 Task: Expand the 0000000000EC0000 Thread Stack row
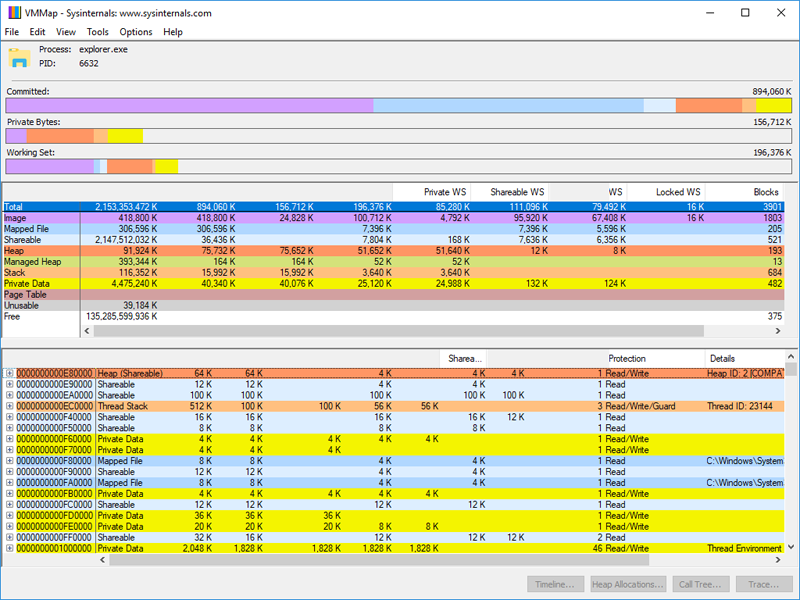click(9, 406)
